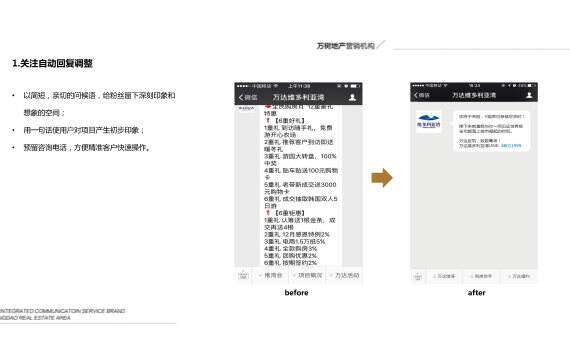Image resolution: width=570 pixels, height=360 pixels.
Task: Click the 万达维多利亚湾 title in before screenshot
Action: 298,97
